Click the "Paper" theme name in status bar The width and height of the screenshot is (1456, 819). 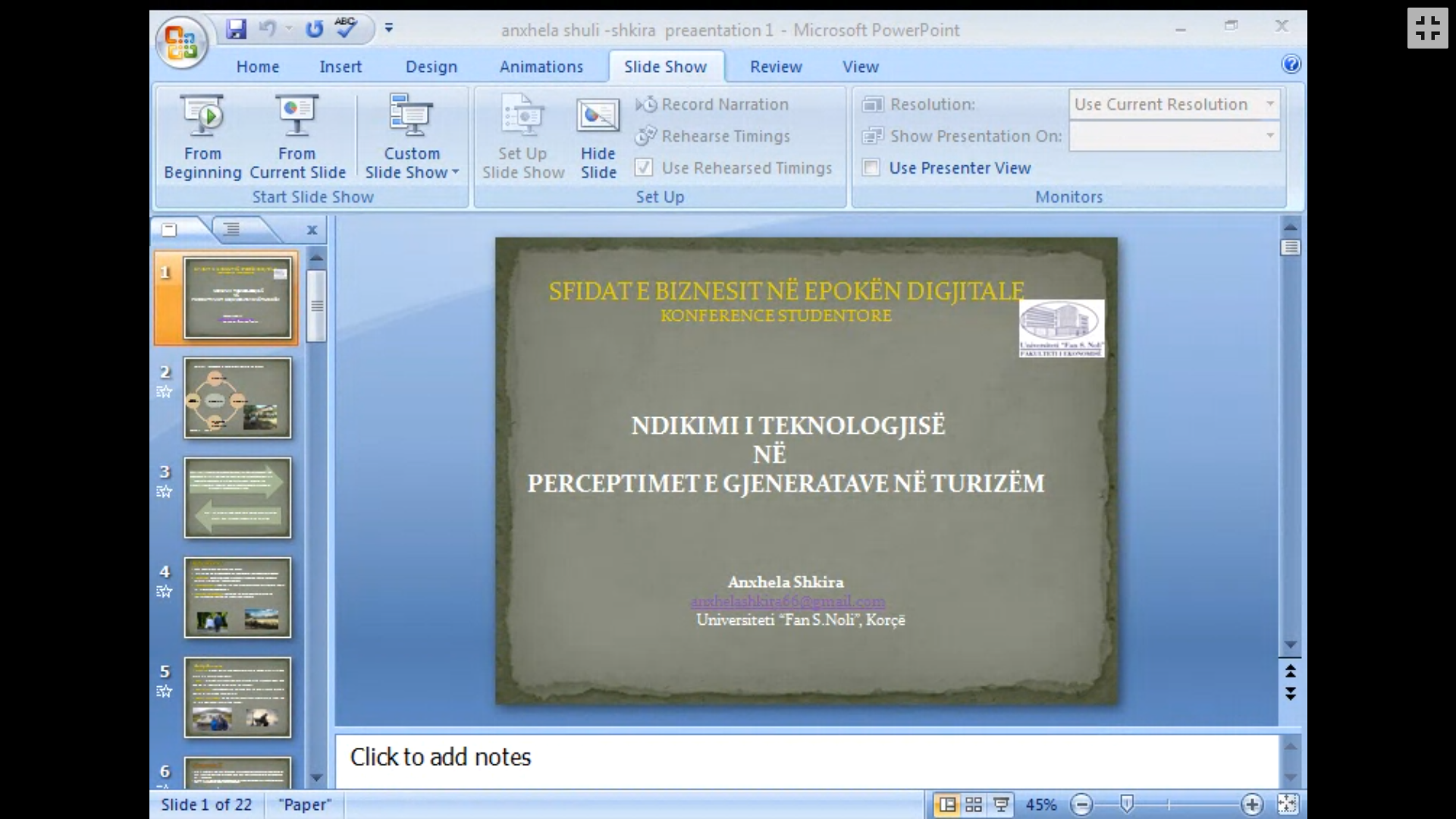tap(305, 805)
